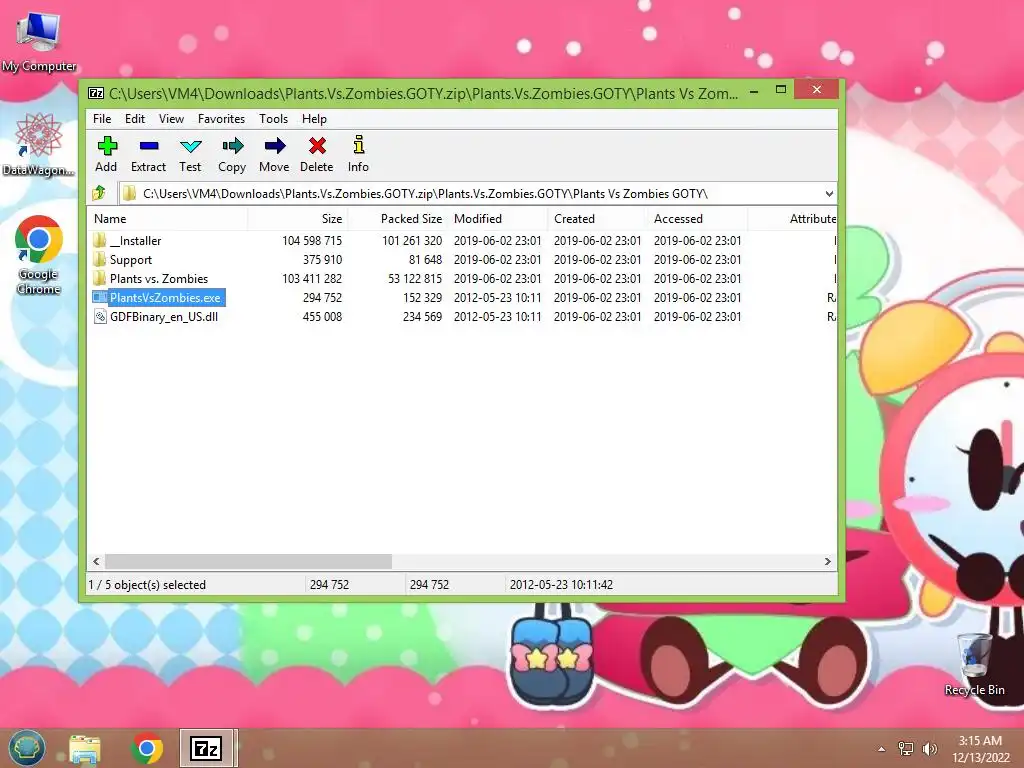Click the 7-Zip taskbar button
This screenshot has height=768, width=1024.
(x=206, y=748)
